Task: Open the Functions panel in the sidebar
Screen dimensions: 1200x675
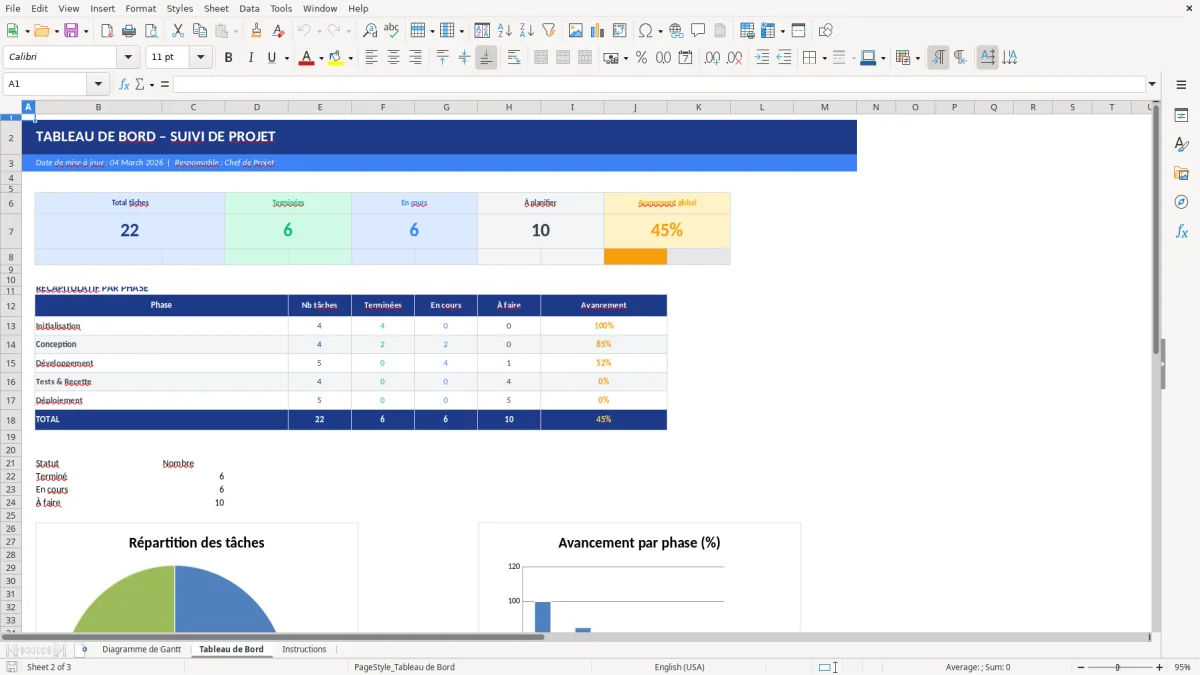Action: [1181, 231]
